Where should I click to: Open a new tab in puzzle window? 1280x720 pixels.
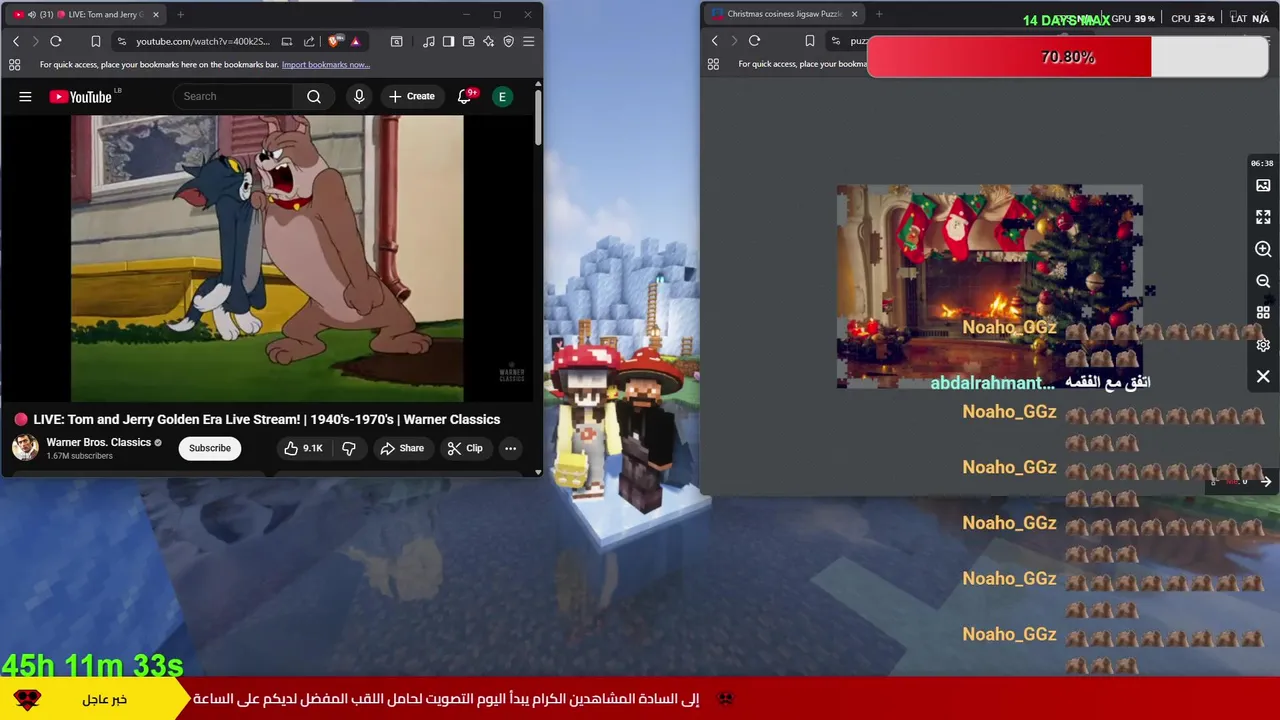tap(879, 14)
